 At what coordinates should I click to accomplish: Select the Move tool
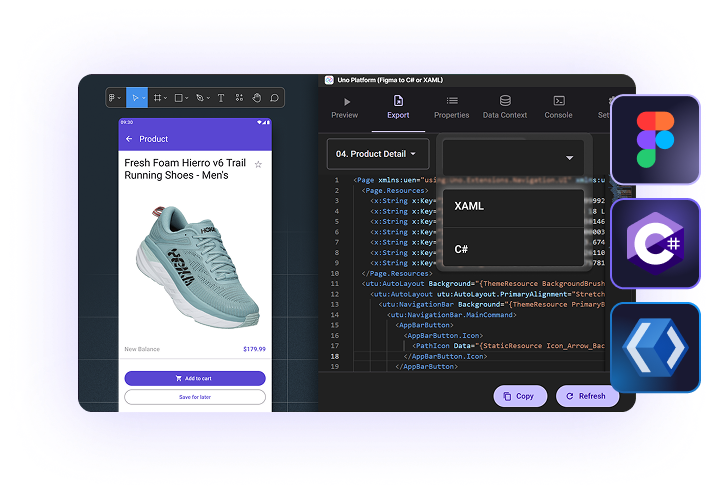135,98
